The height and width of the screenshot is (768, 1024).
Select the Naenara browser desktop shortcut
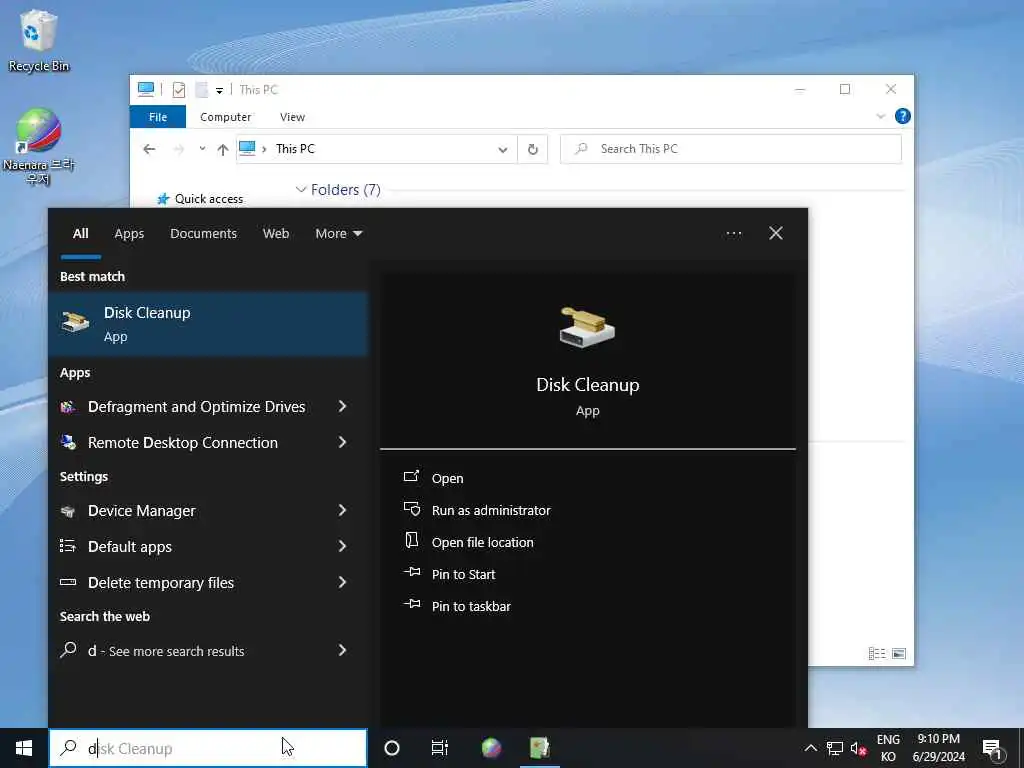[39, 146]
